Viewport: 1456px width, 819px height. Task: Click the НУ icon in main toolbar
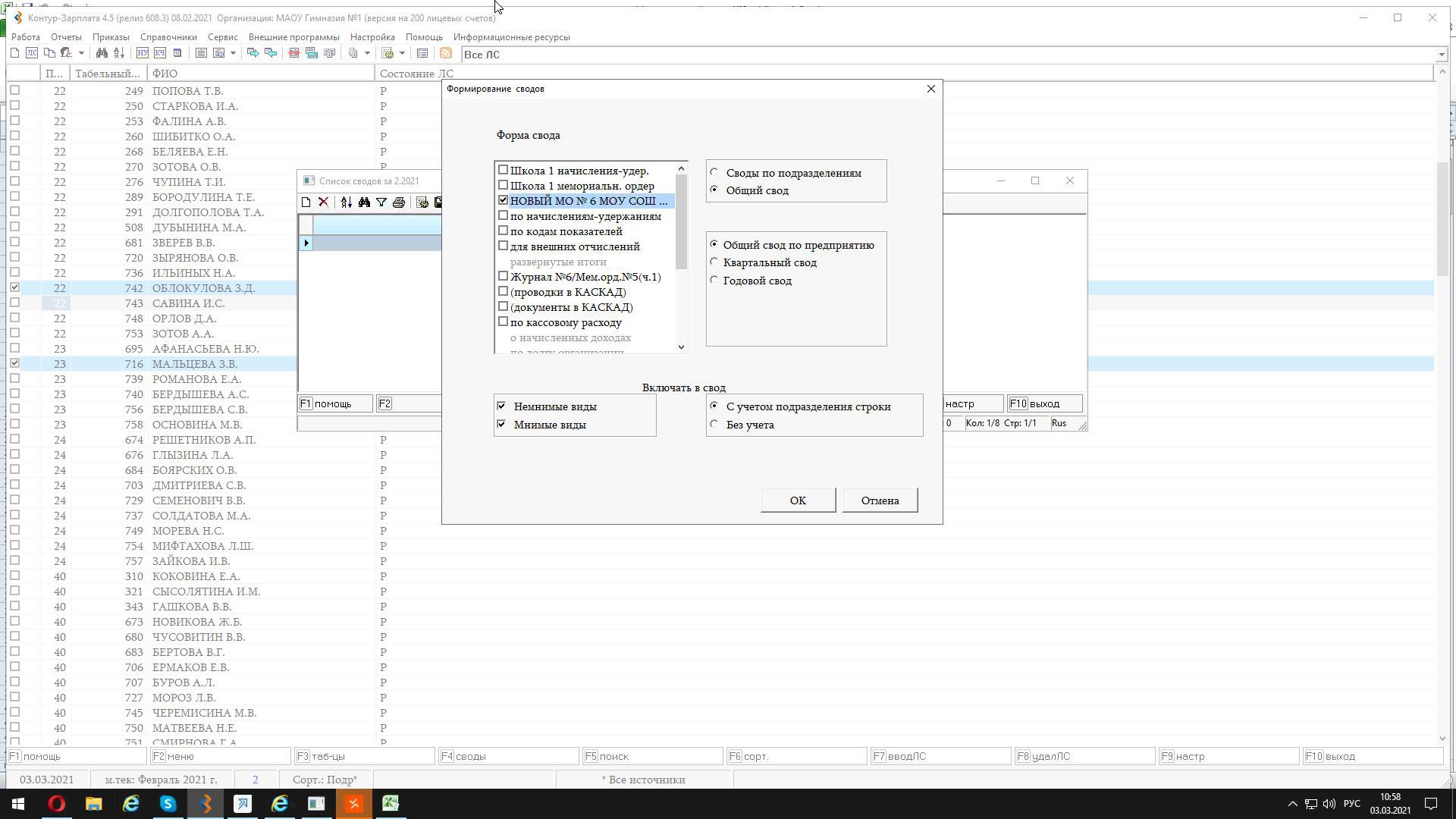point(143,53)
